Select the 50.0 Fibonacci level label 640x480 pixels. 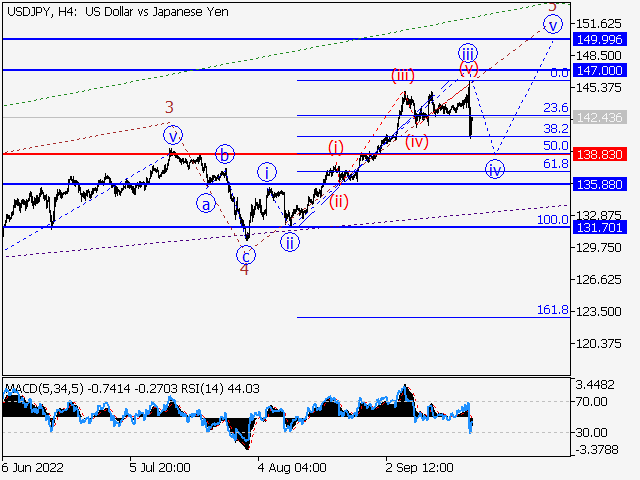point(556,145)
